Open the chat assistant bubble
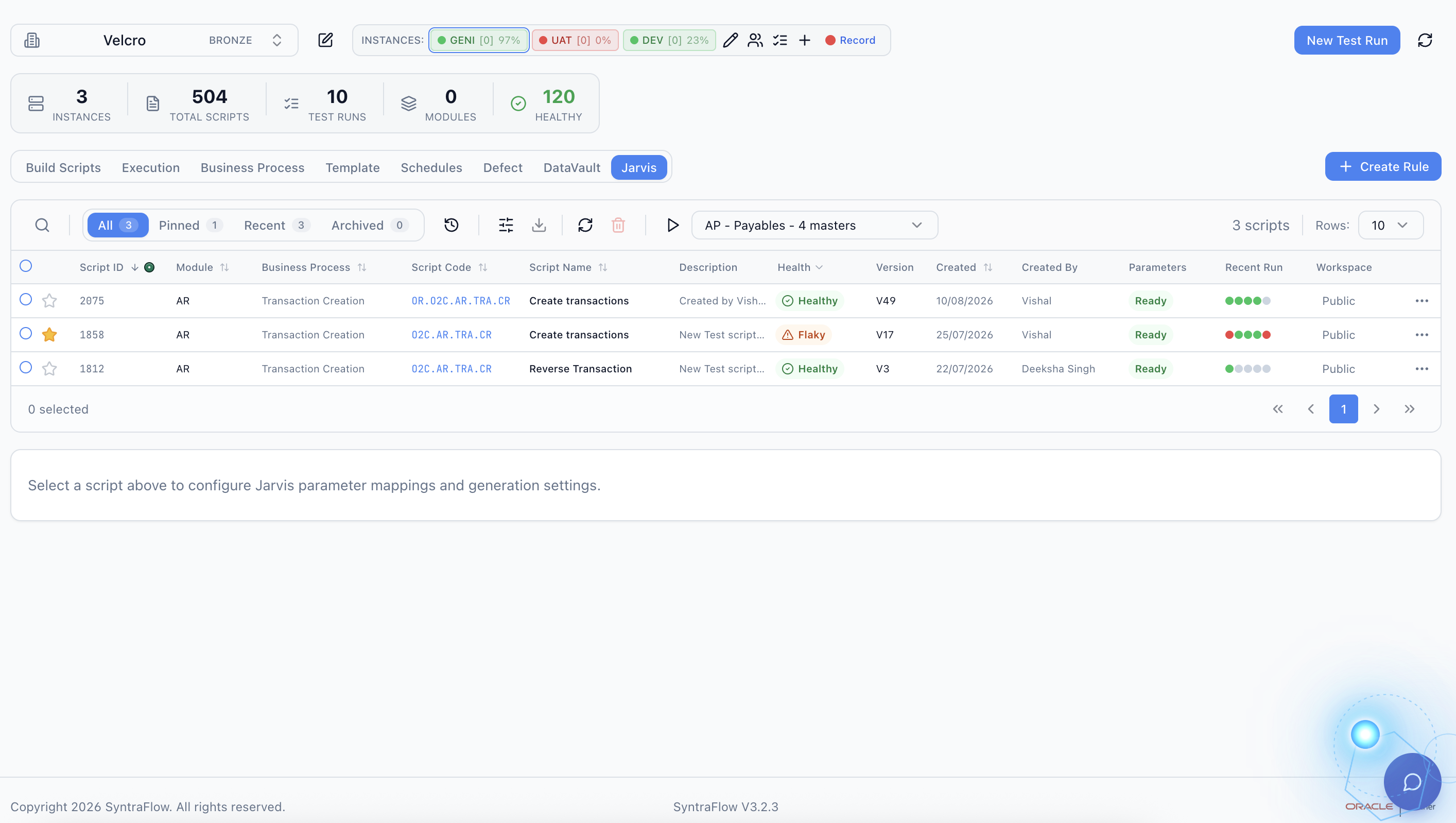Screen dimensions: 1456x823 (x=1412, y=782)
